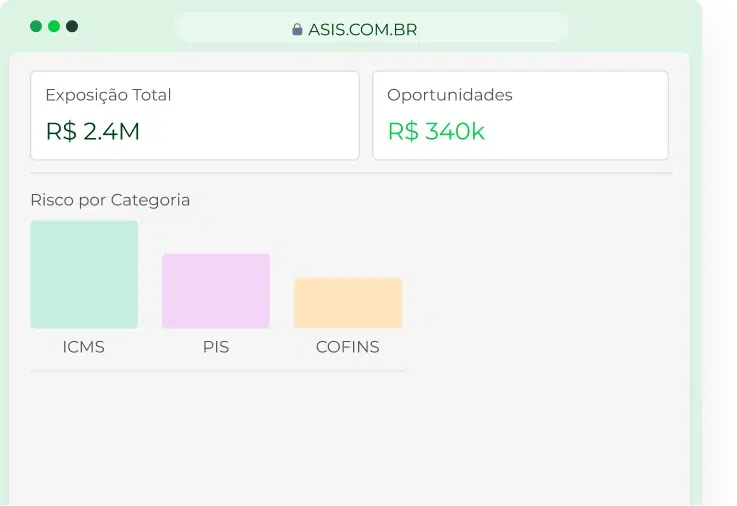
Task: Click the dark third window dot
Action: coord(72,26)
